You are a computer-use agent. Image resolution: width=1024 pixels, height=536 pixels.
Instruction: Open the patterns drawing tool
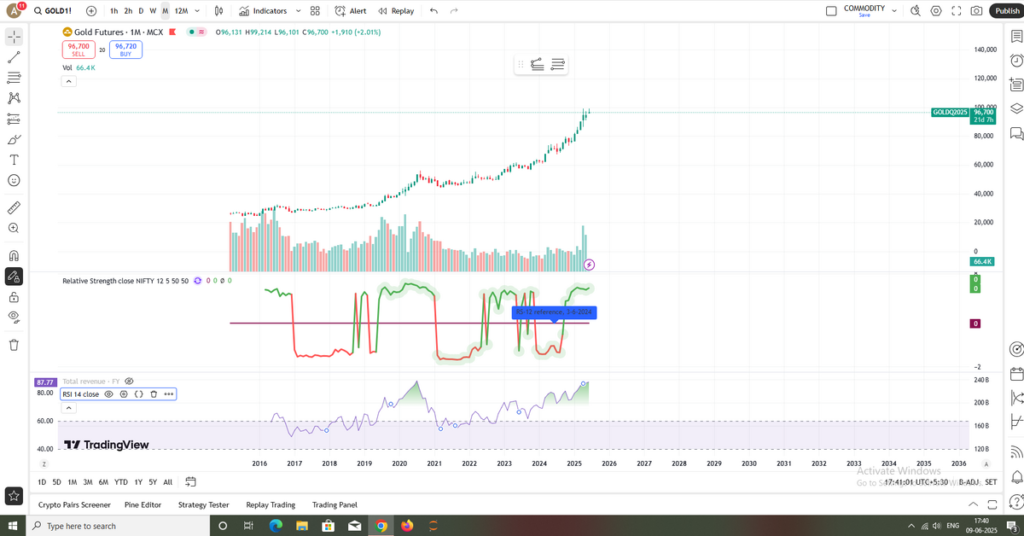(x=14, y=98)
